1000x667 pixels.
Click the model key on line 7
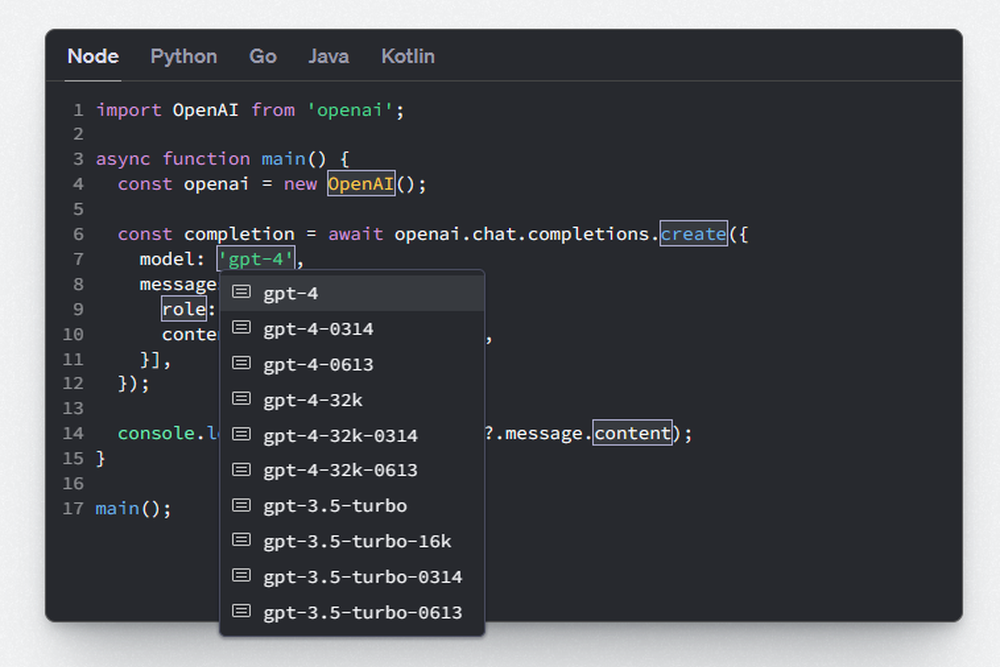[x=167, y=259]
